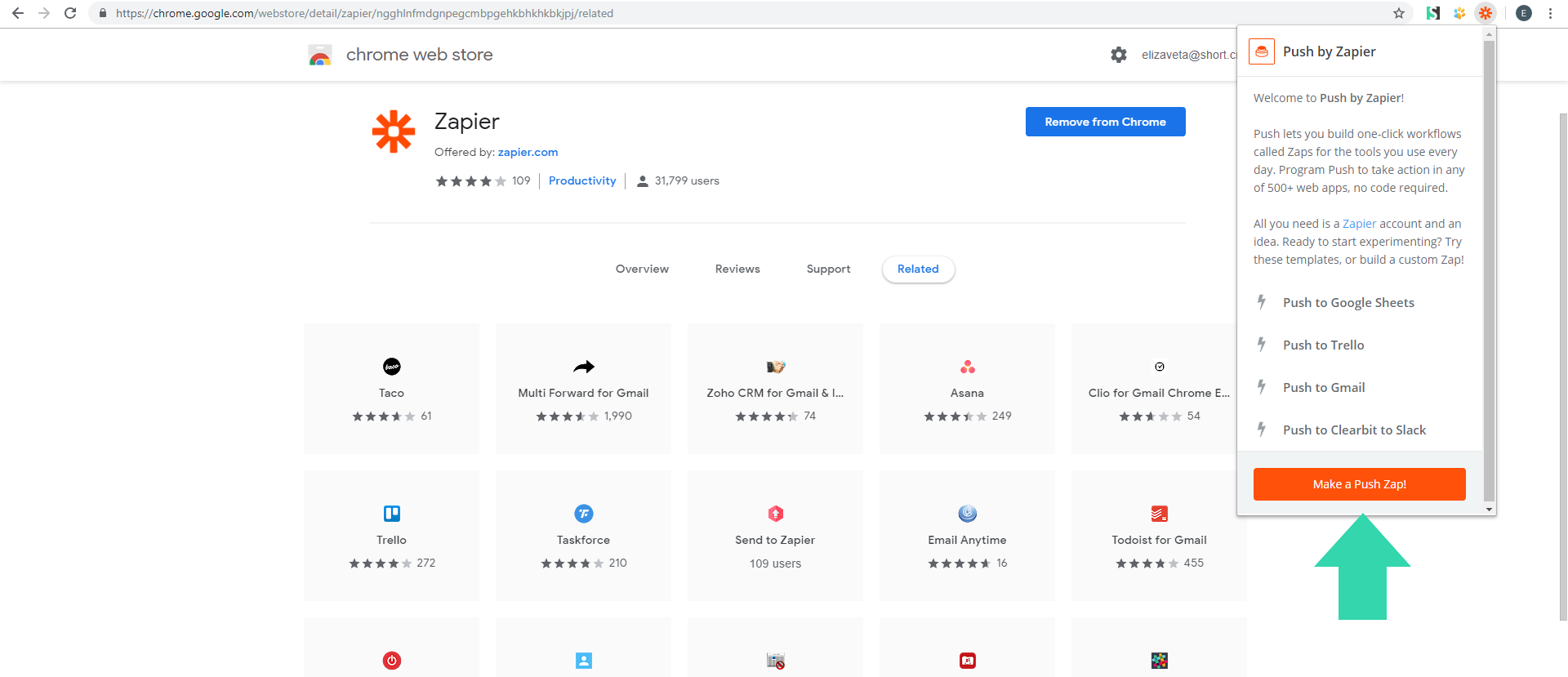The height and width of the screenshot is (677, 1568).
Task: Open the zapier.com offered-by link
Action: (528, 152)
